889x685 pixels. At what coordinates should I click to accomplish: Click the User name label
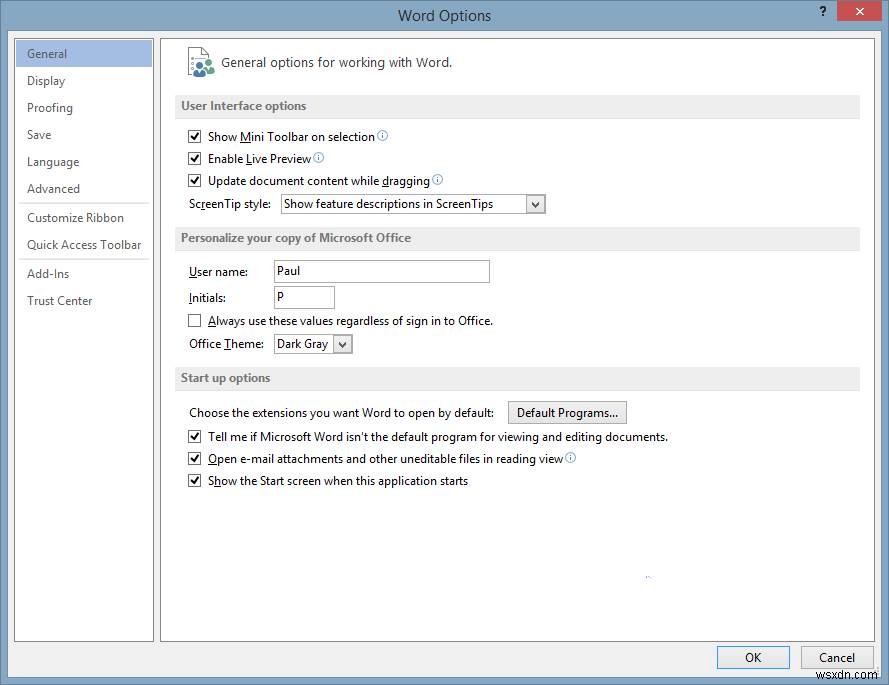point(218,272)
